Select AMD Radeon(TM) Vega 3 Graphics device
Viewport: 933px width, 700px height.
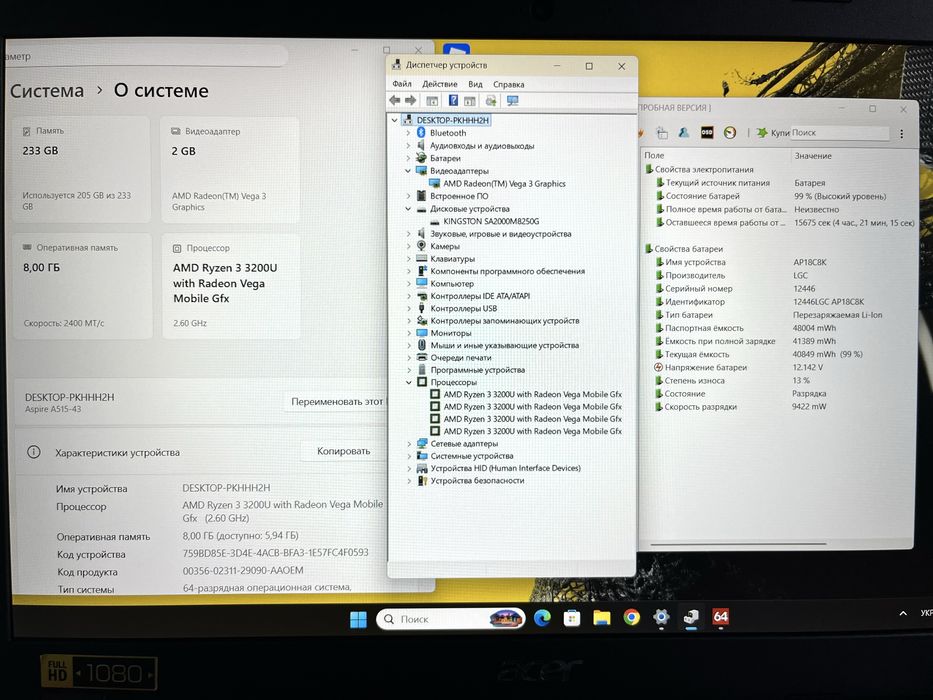504,183
